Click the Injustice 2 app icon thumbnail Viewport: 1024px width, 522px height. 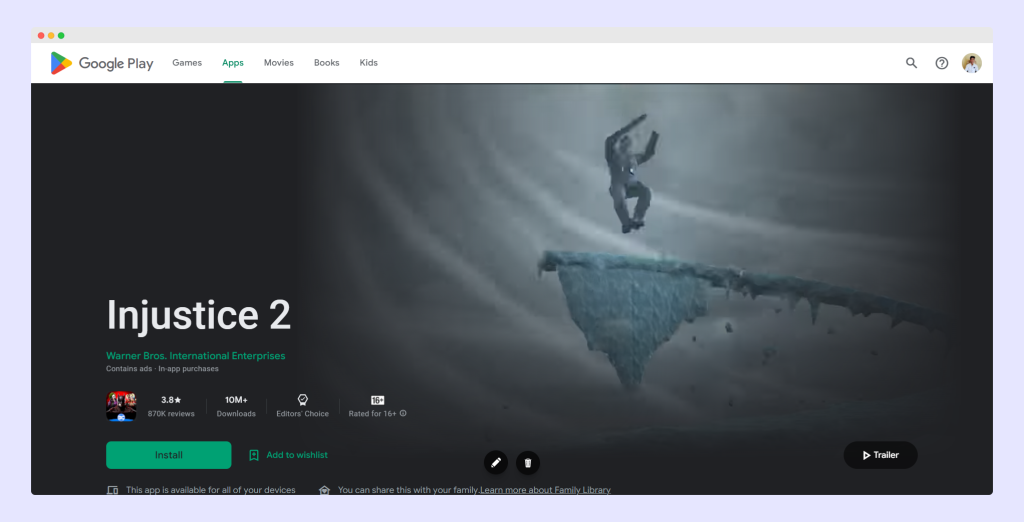tap(121, 406)
